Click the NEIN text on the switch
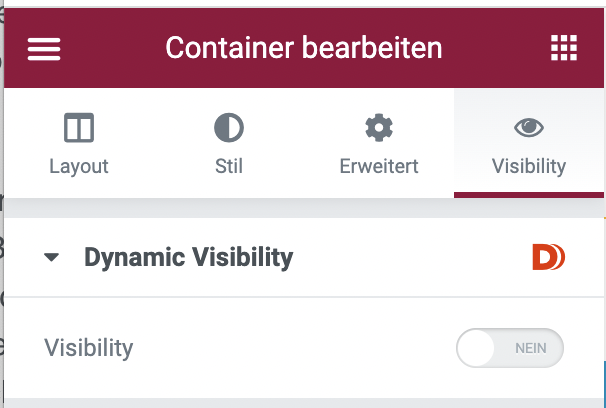The height and width of the screenshot is (408, 606). point(531,348)
